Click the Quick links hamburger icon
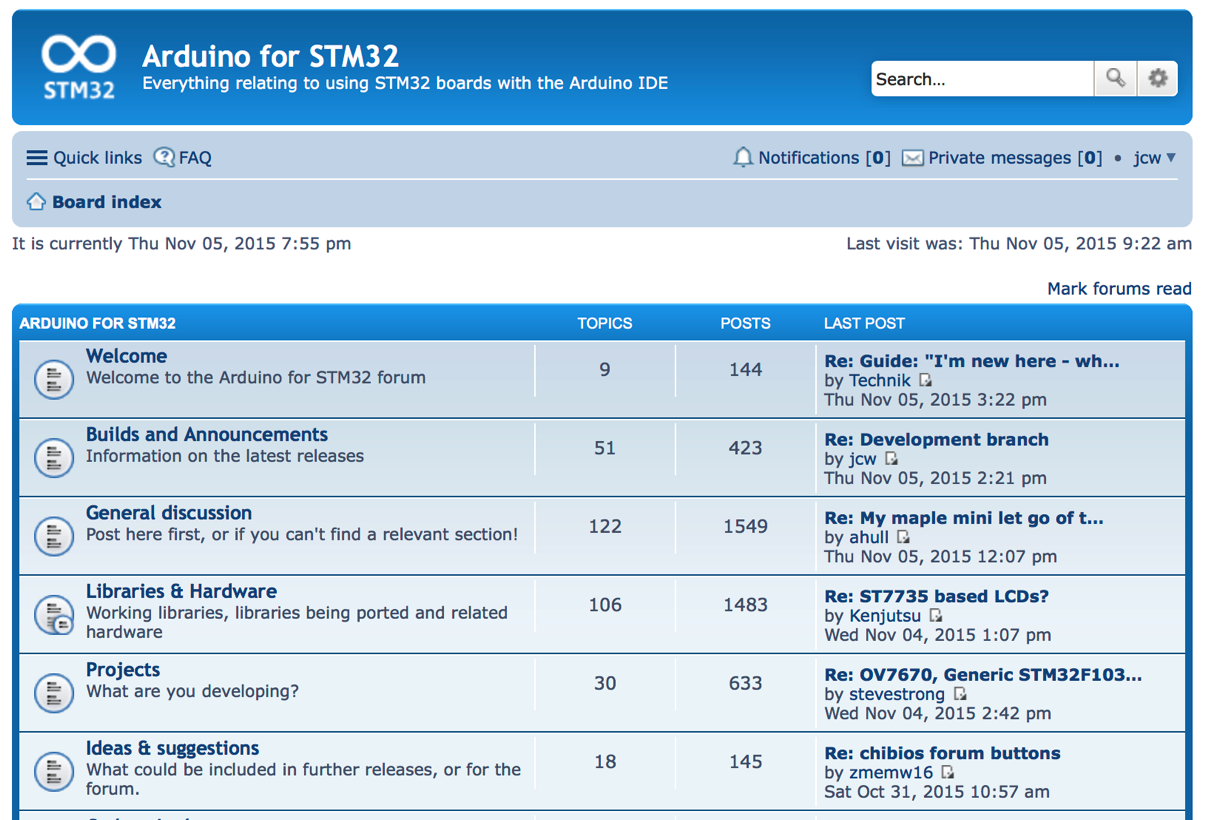The width and height of the screenshot is (1206, 820). pos(37,158)
